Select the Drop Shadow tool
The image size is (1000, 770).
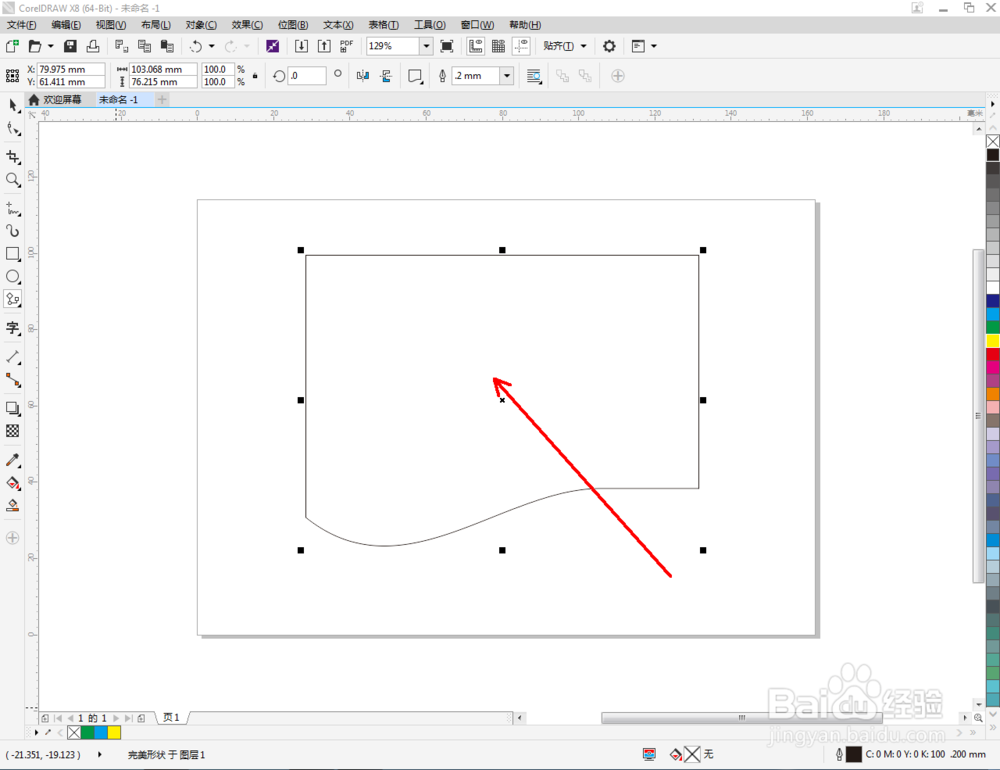13,408
